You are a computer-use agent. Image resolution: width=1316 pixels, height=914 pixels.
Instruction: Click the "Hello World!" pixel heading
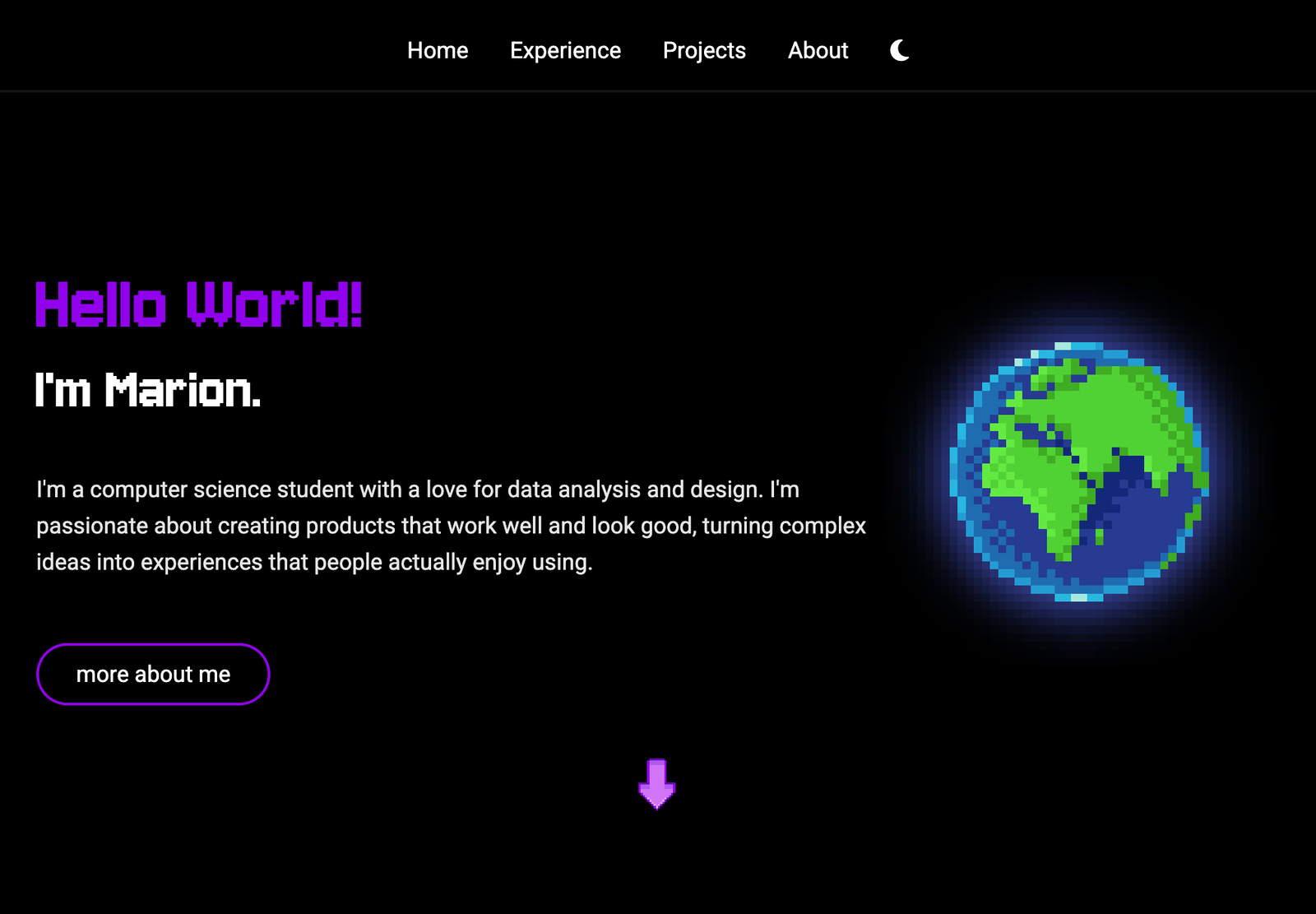[197, 306]
